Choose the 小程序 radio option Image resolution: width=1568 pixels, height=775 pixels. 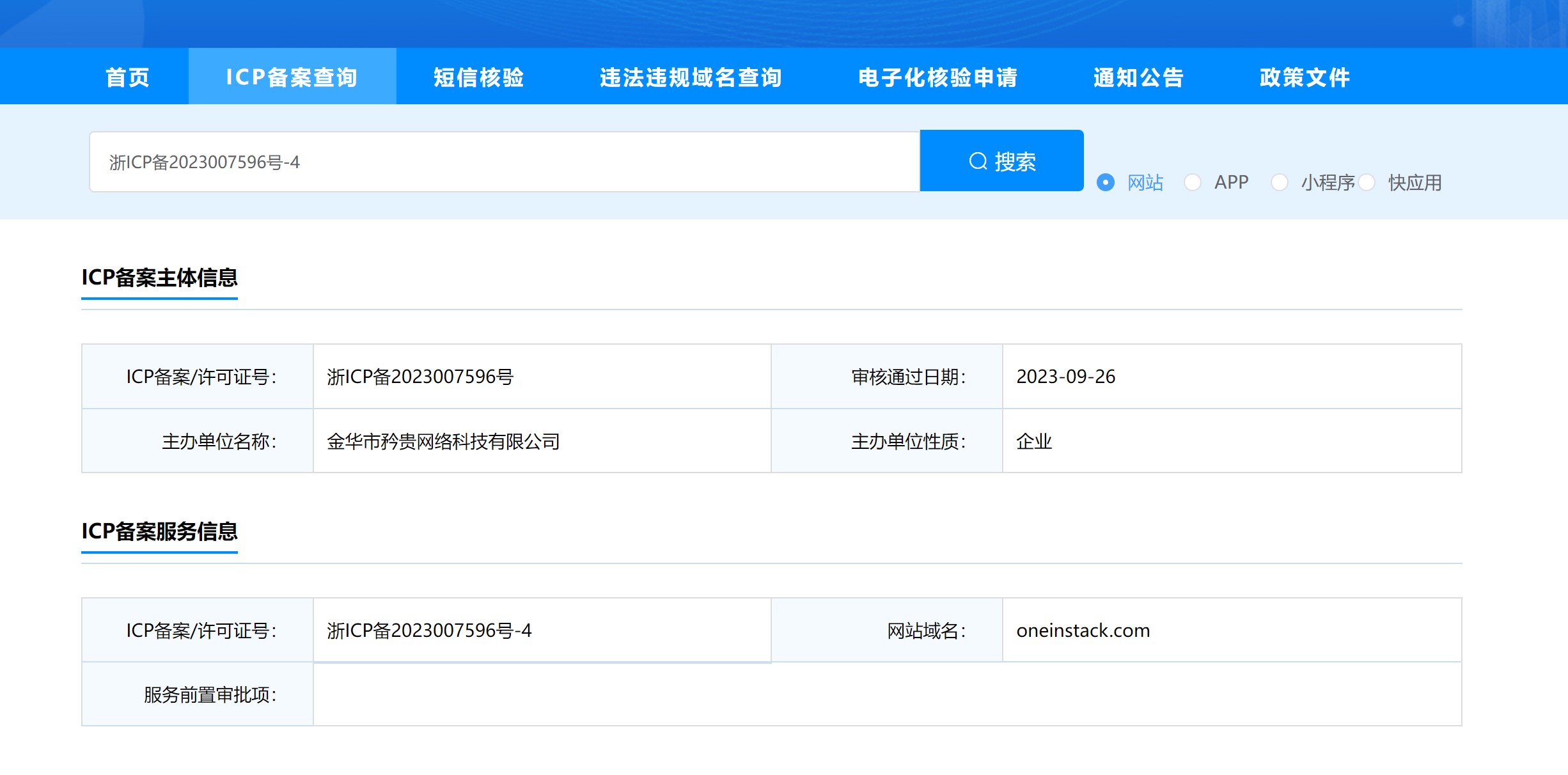(1280, 183)
